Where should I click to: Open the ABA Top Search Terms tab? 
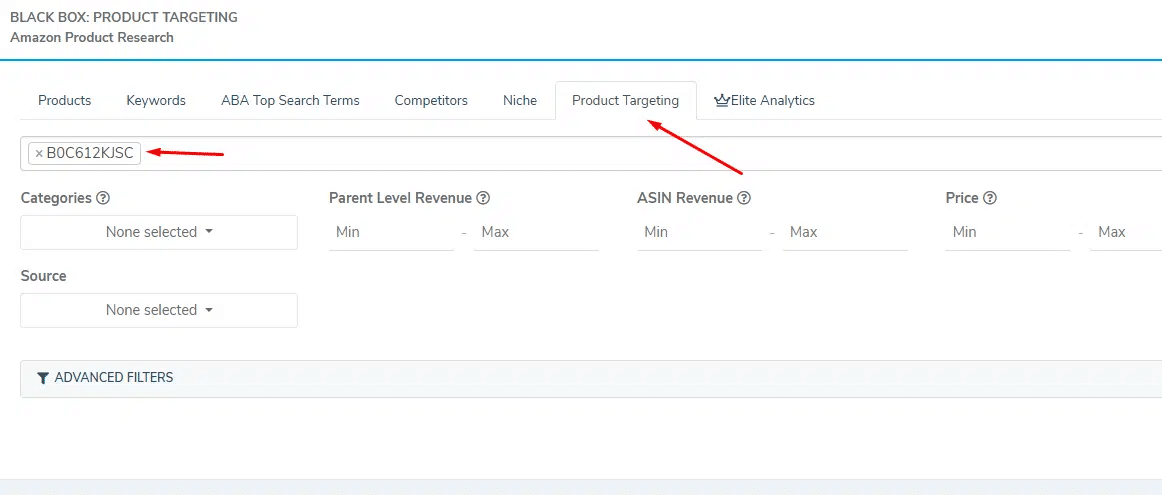pyautogui.click(x=290, y=100)
